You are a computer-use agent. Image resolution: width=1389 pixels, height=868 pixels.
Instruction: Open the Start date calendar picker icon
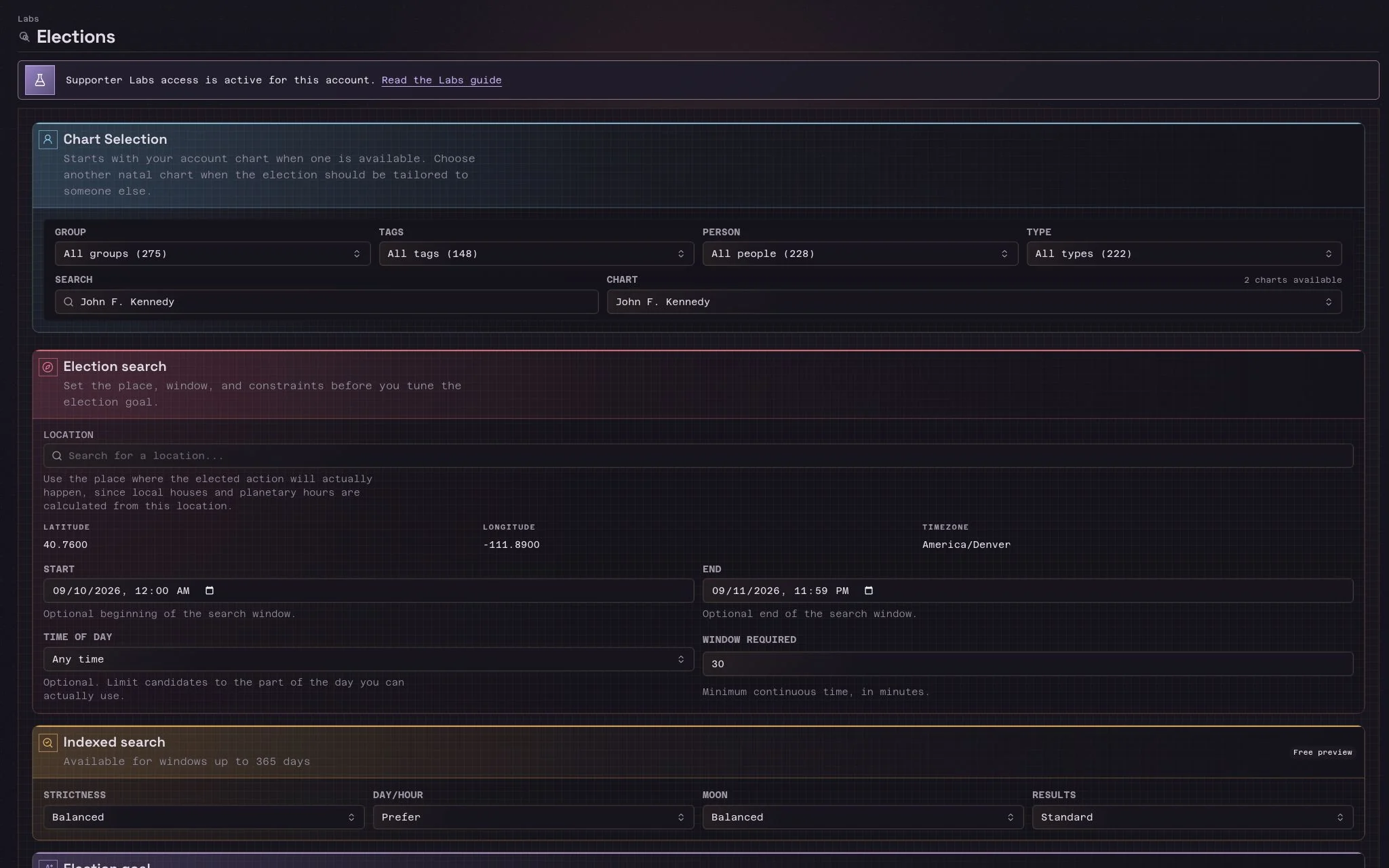(210, 591)
